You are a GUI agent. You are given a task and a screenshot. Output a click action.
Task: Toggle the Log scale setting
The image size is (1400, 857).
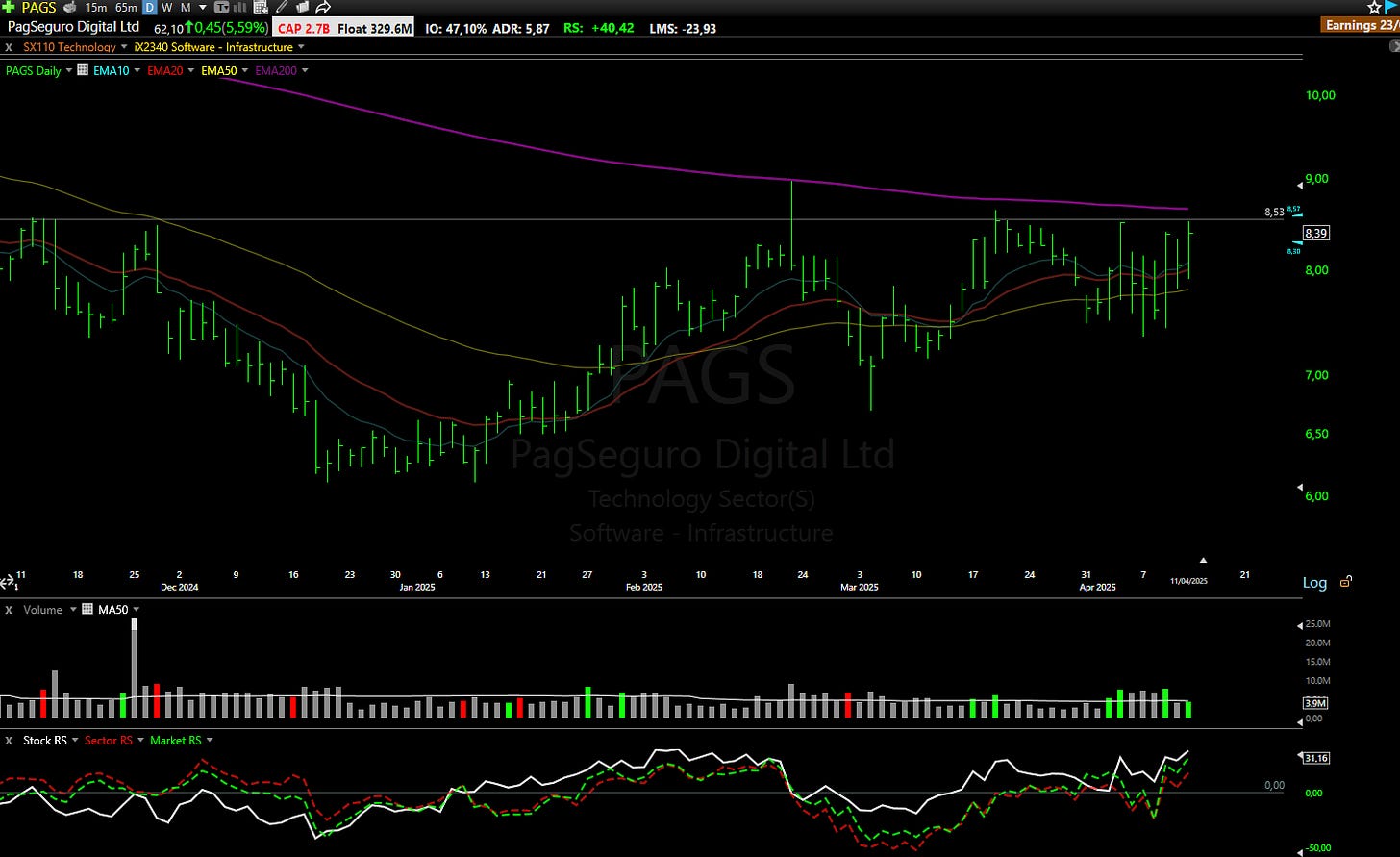[1314, 583]
